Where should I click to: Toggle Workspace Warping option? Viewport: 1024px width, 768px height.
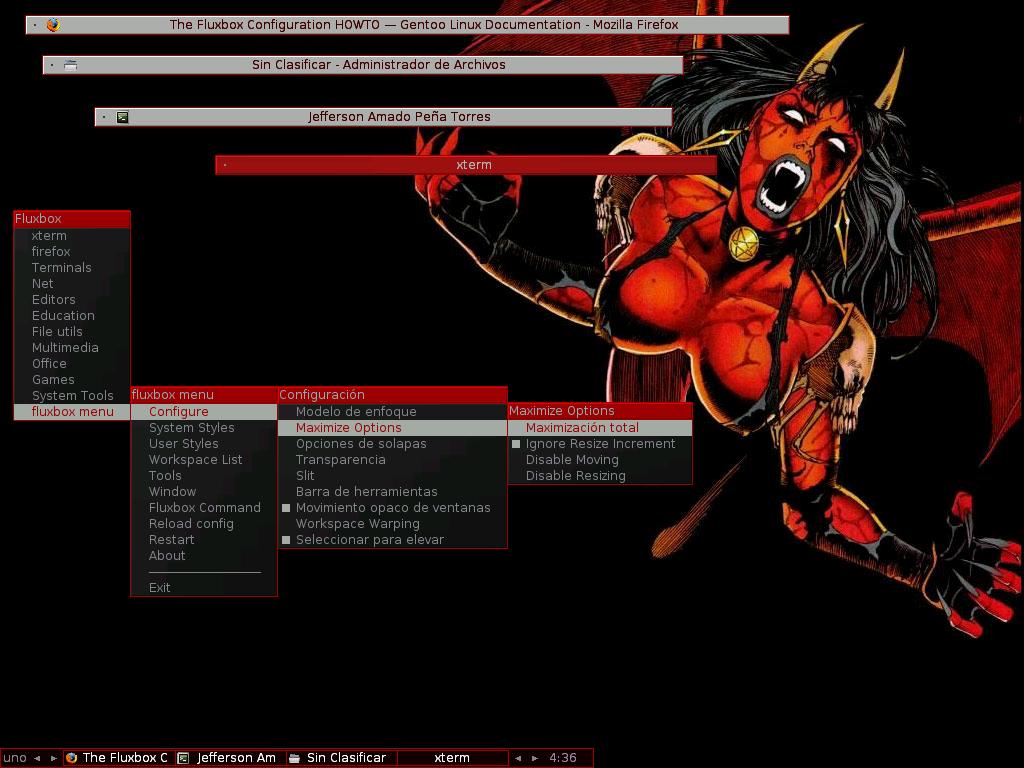point(392,524)
